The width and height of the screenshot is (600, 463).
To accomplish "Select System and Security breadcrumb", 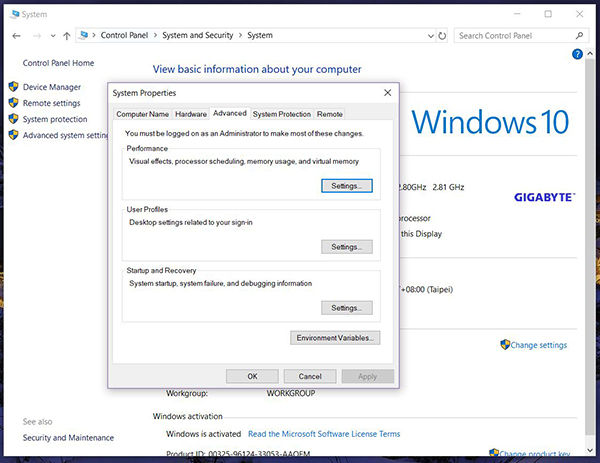I will coord(197,35).
